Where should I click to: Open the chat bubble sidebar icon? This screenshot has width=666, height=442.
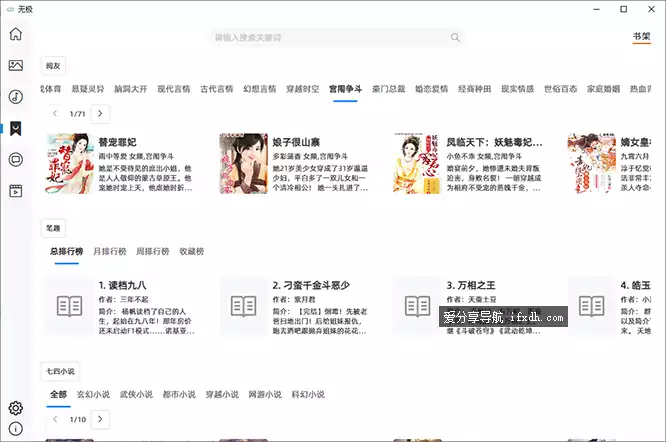16,160
